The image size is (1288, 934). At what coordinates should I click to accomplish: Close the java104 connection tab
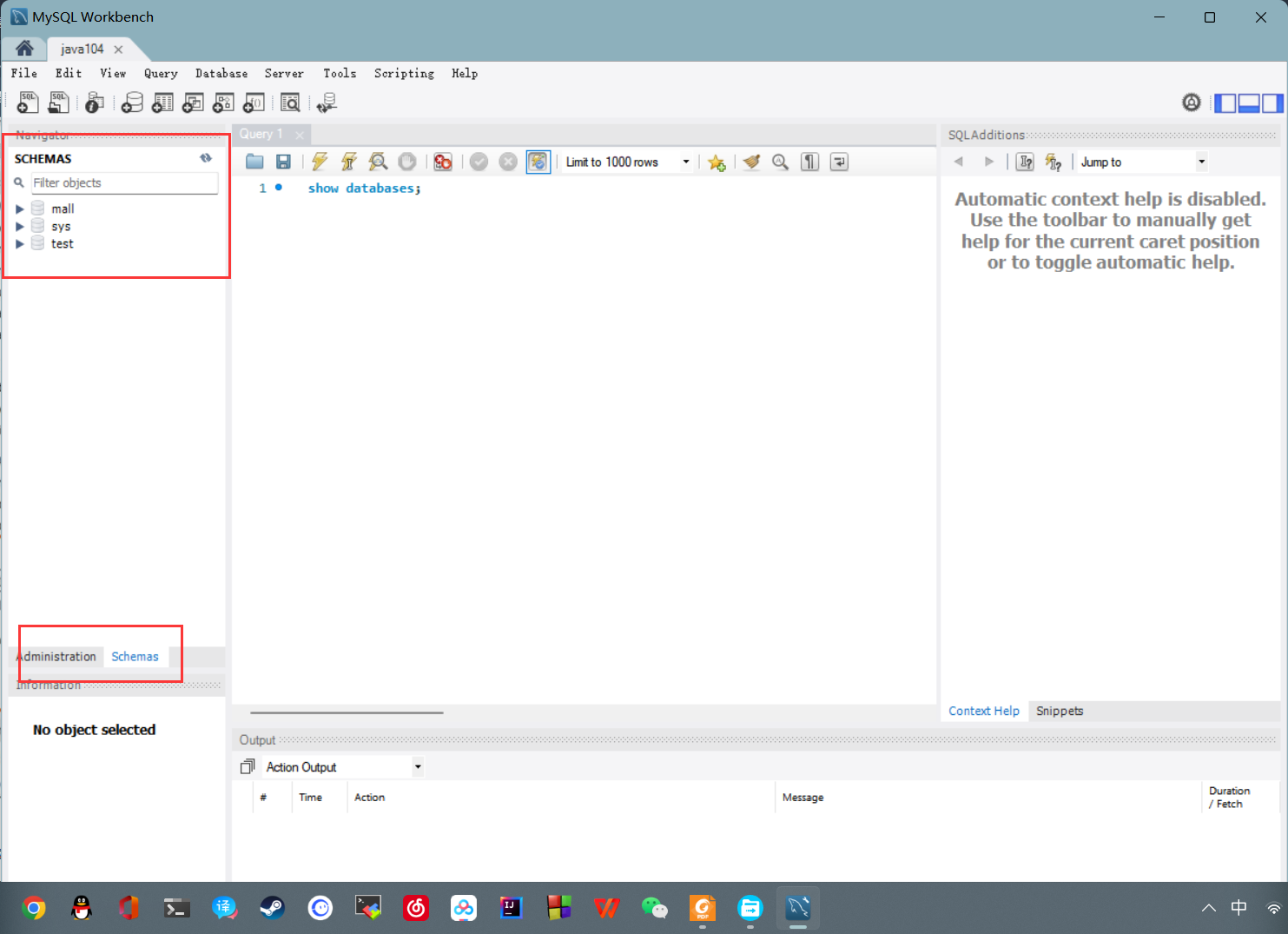[118, 50]
